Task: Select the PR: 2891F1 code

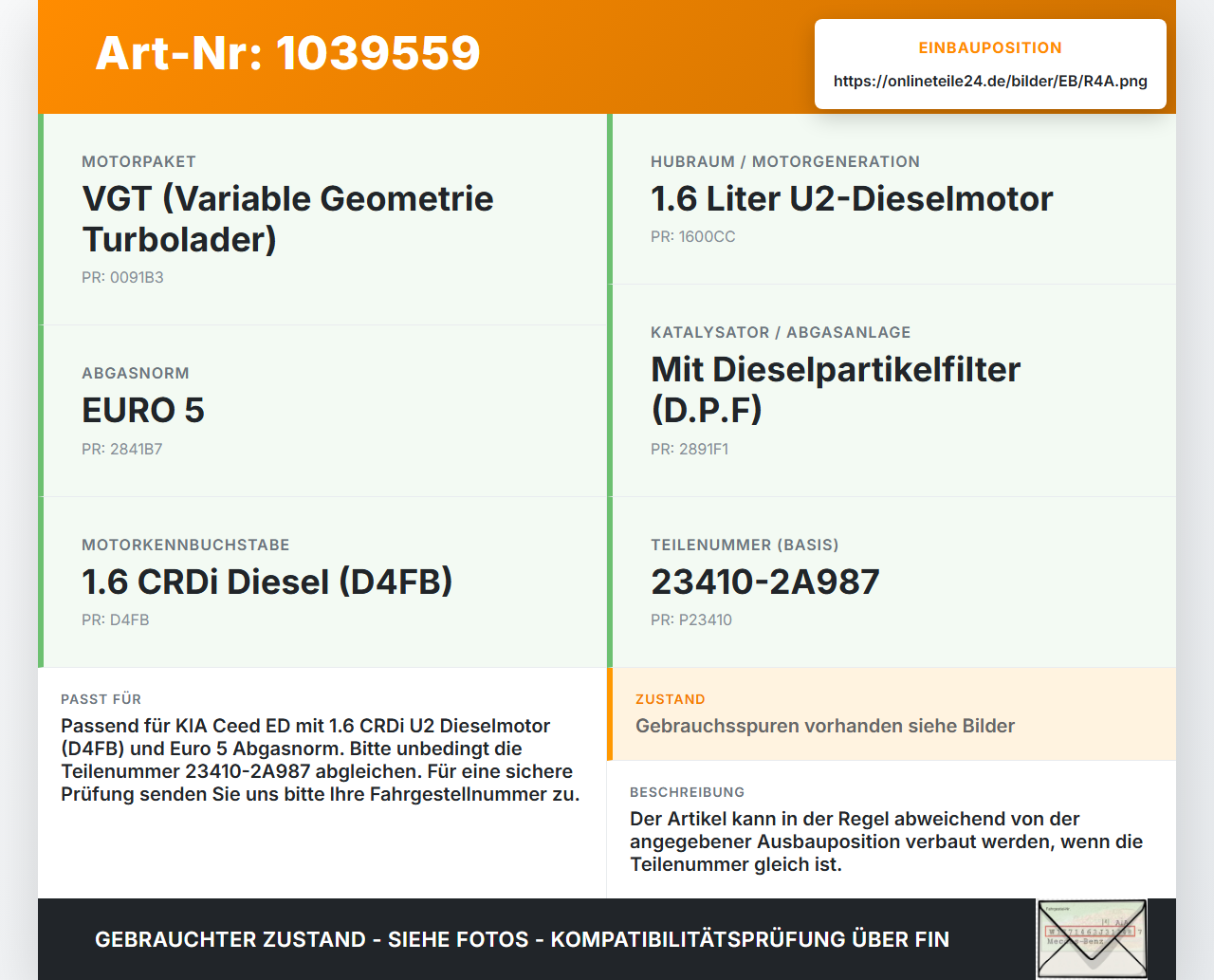Action: [690, 450]
